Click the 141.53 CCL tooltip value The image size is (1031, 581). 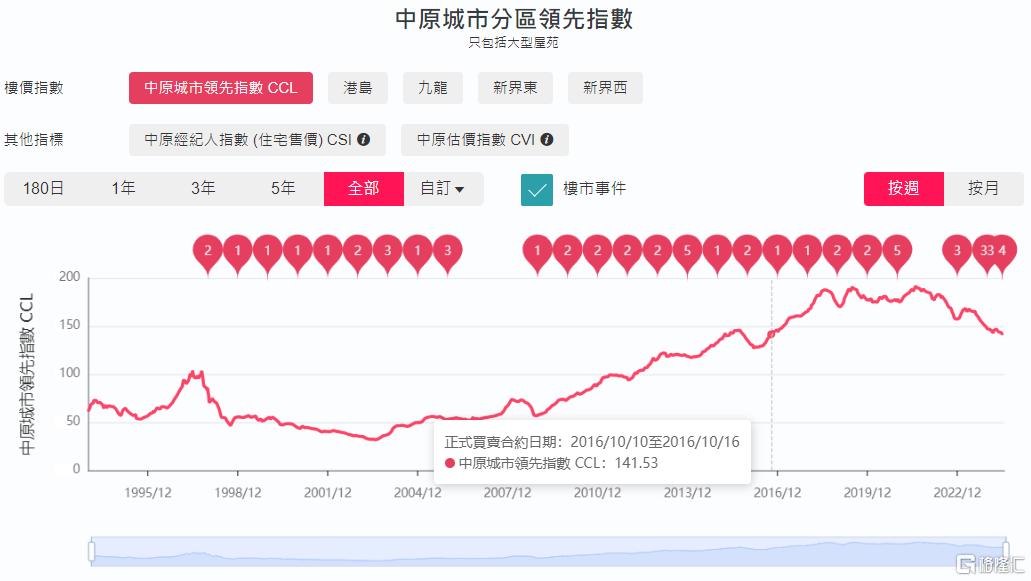point(636,463)
